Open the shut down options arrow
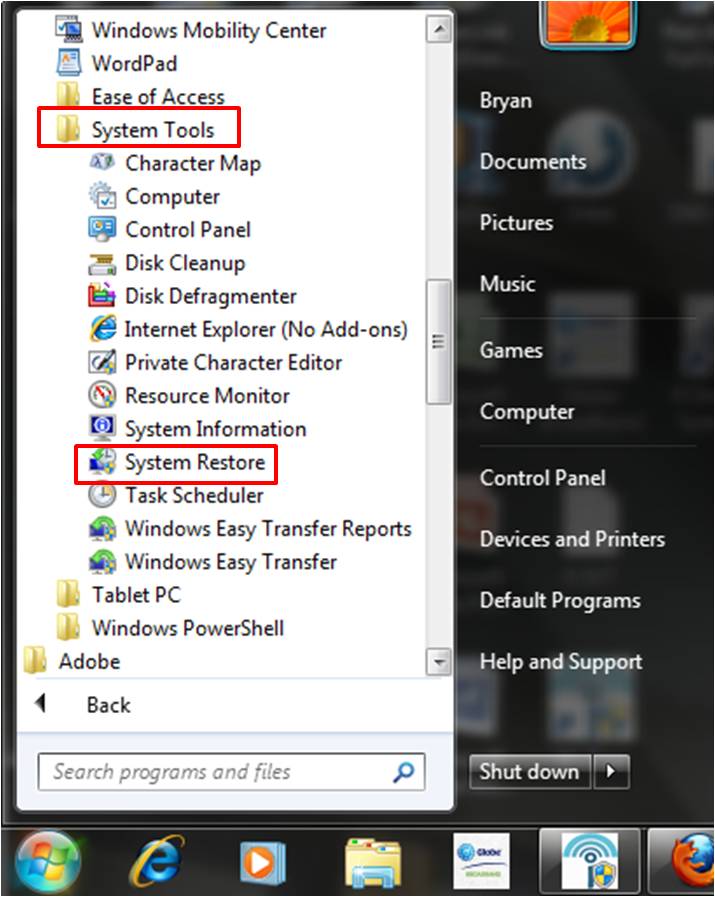Viewport: 715px width, 897px height. pyautogui.click(x=611, y=771)
